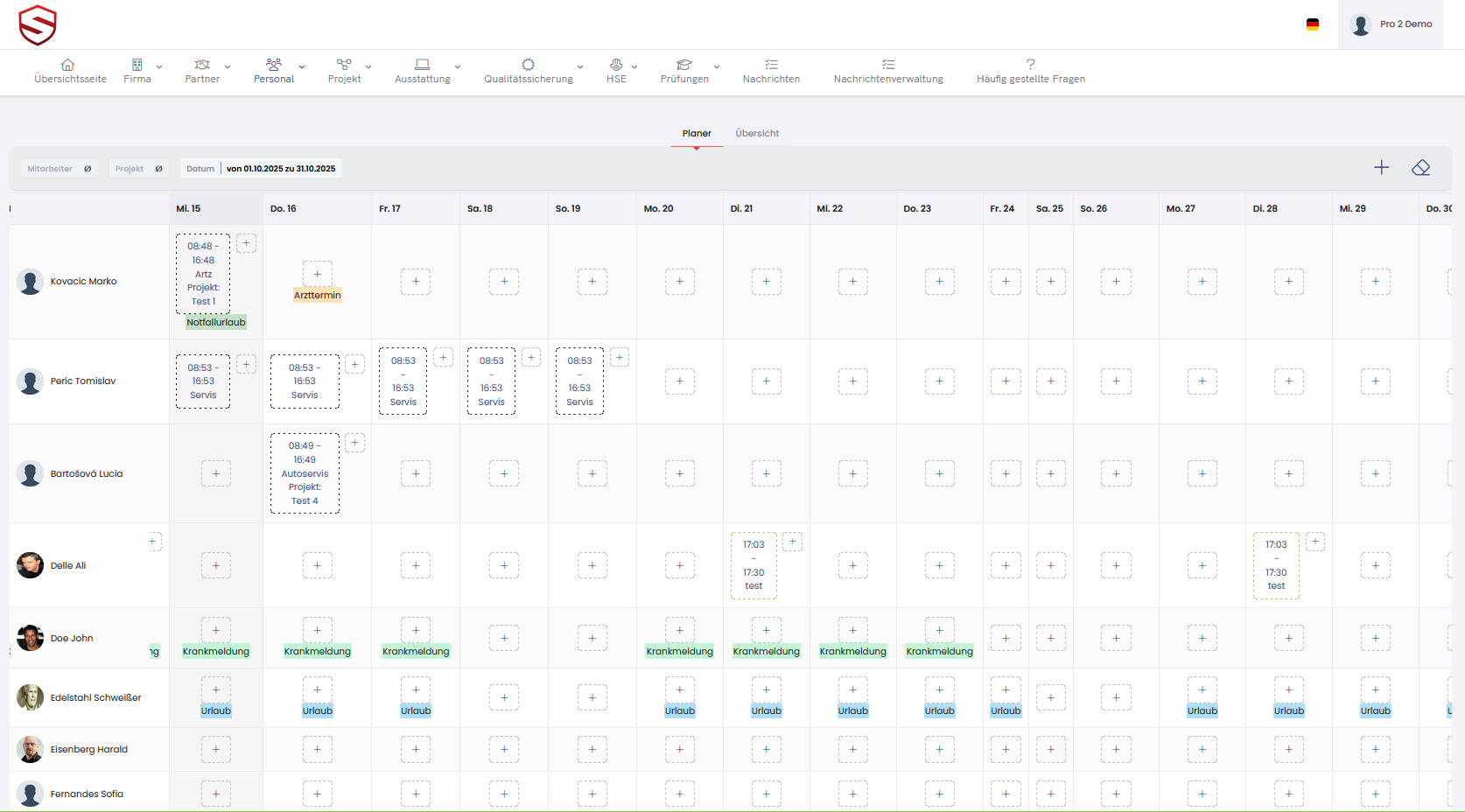This screenshot has width=1465, height=812.
Task: Click the German flag language icon
Action: [1313, 24]
